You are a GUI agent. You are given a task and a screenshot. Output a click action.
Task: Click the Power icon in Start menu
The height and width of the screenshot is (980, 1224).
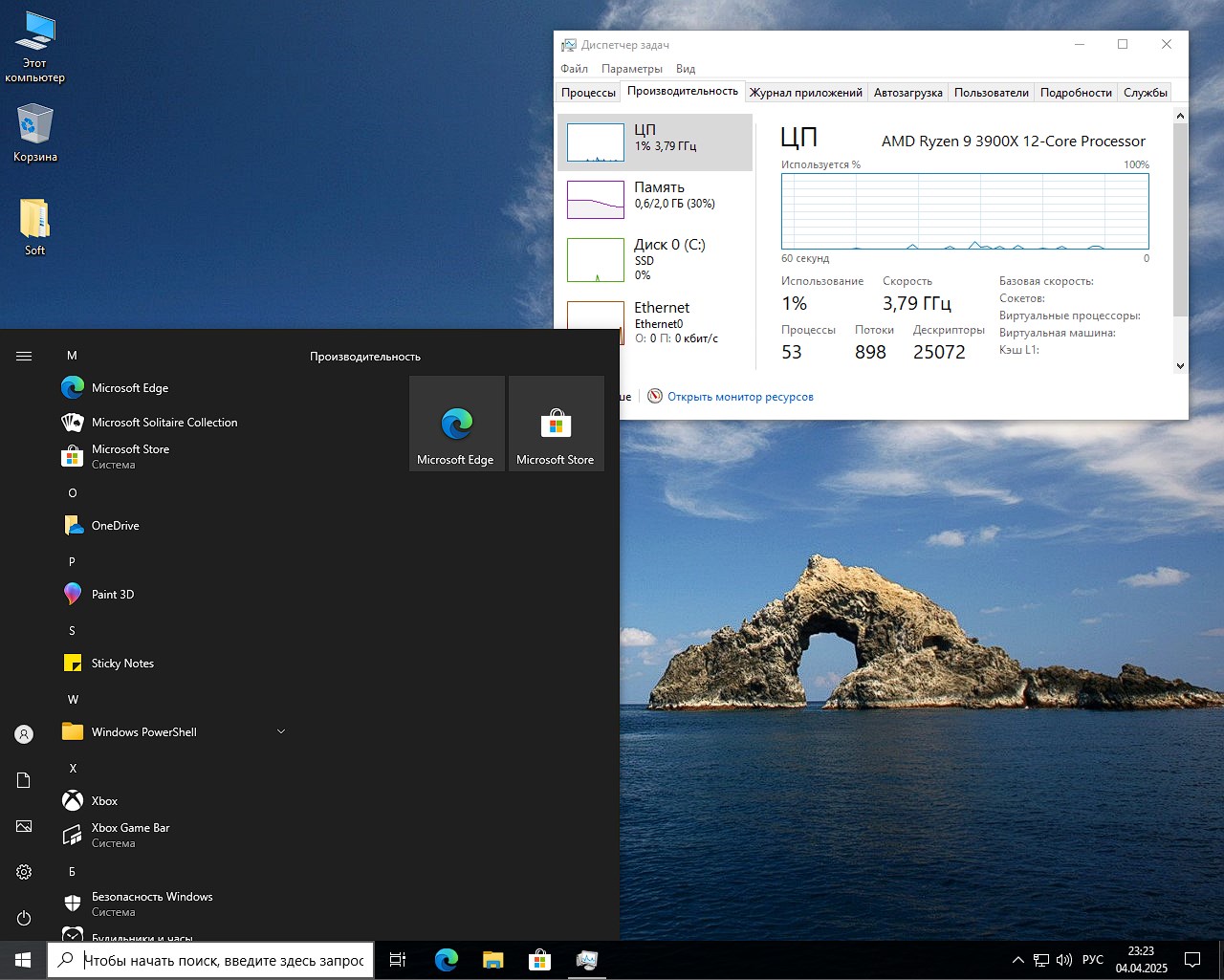point(24,918)
